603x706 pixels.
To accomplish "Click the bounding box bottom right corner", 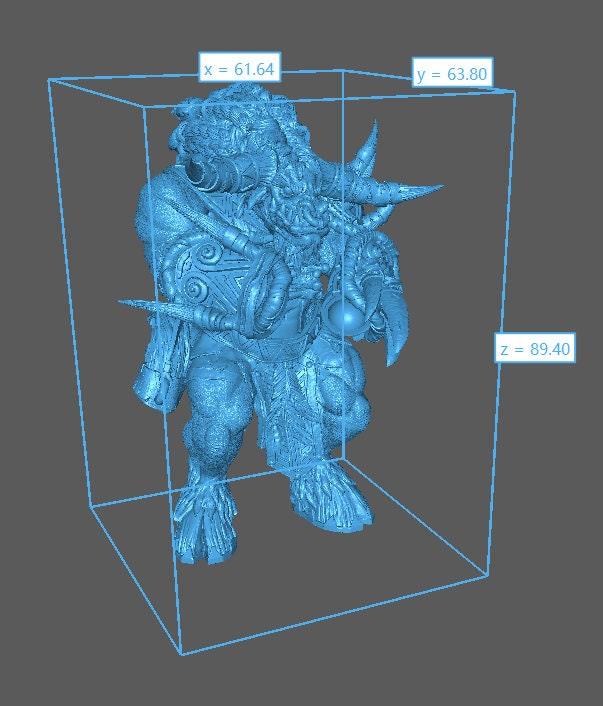I will [x=487, y=575].
